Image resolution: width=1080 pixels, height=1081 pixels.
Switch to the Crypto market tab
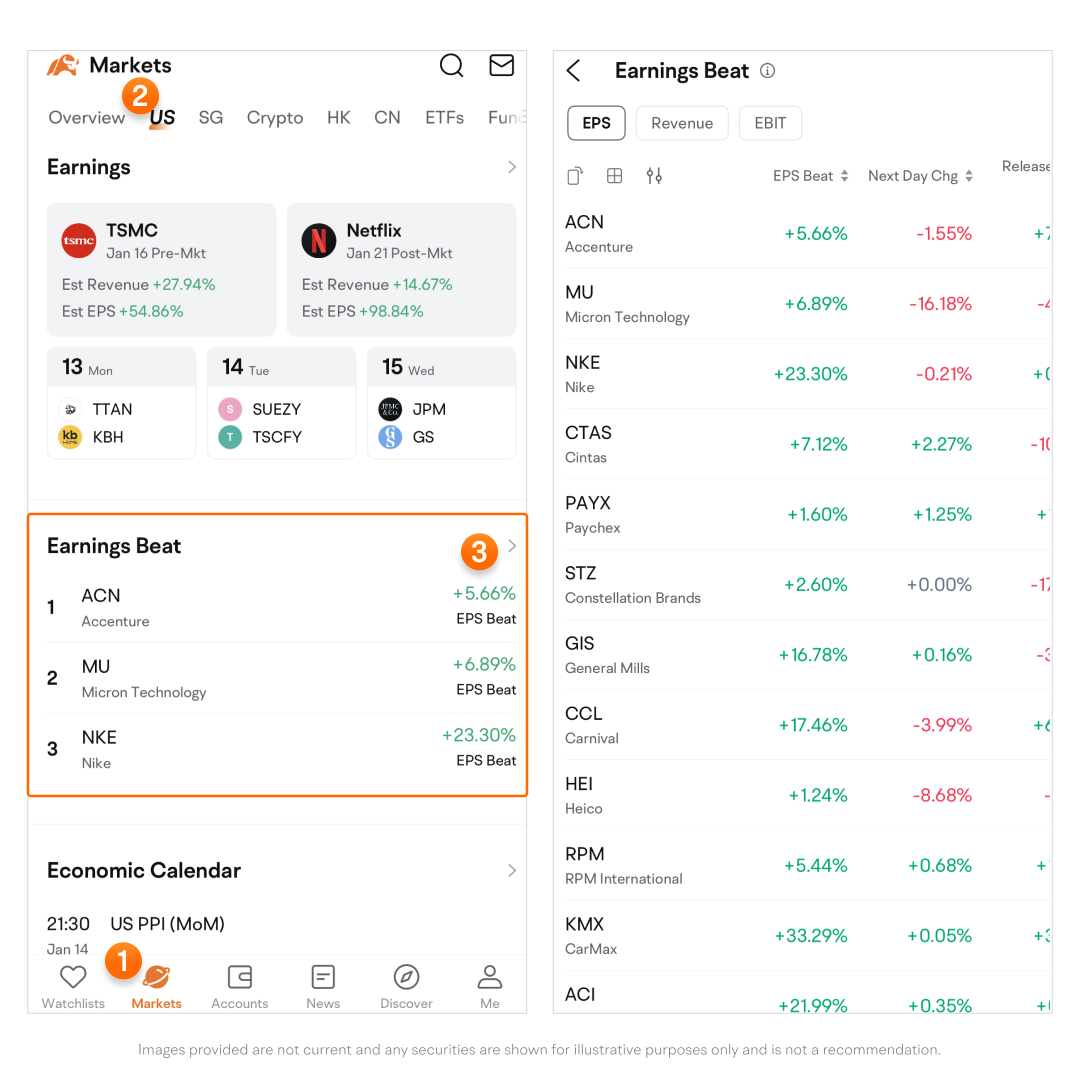coord(275,118)
